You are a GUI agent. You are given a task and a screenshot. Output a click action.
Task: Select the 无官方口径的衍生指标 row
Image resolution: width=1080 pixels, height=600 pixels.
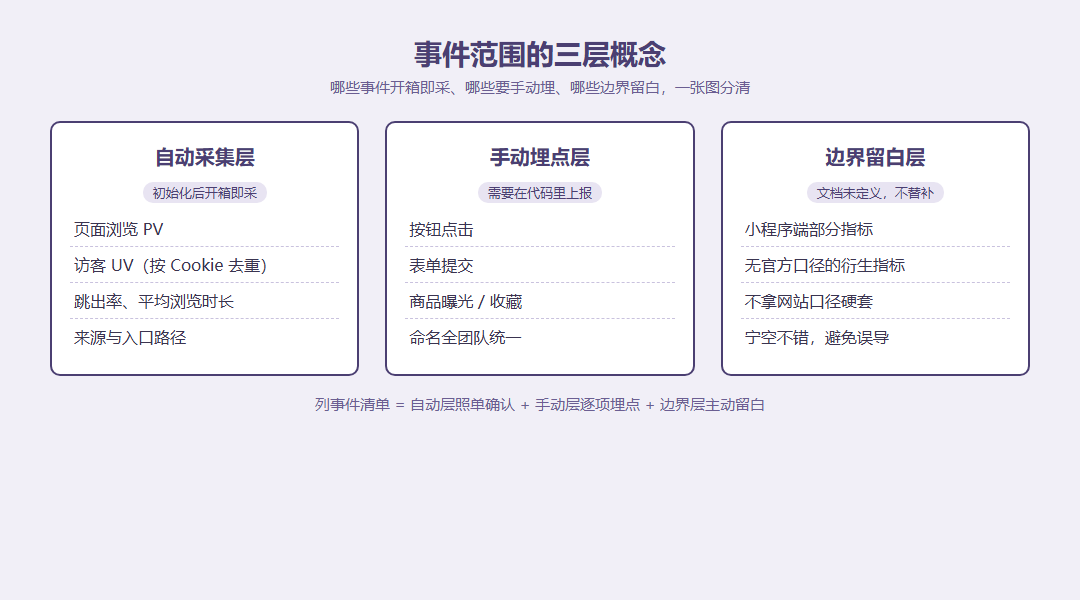(x=875, y=265)
